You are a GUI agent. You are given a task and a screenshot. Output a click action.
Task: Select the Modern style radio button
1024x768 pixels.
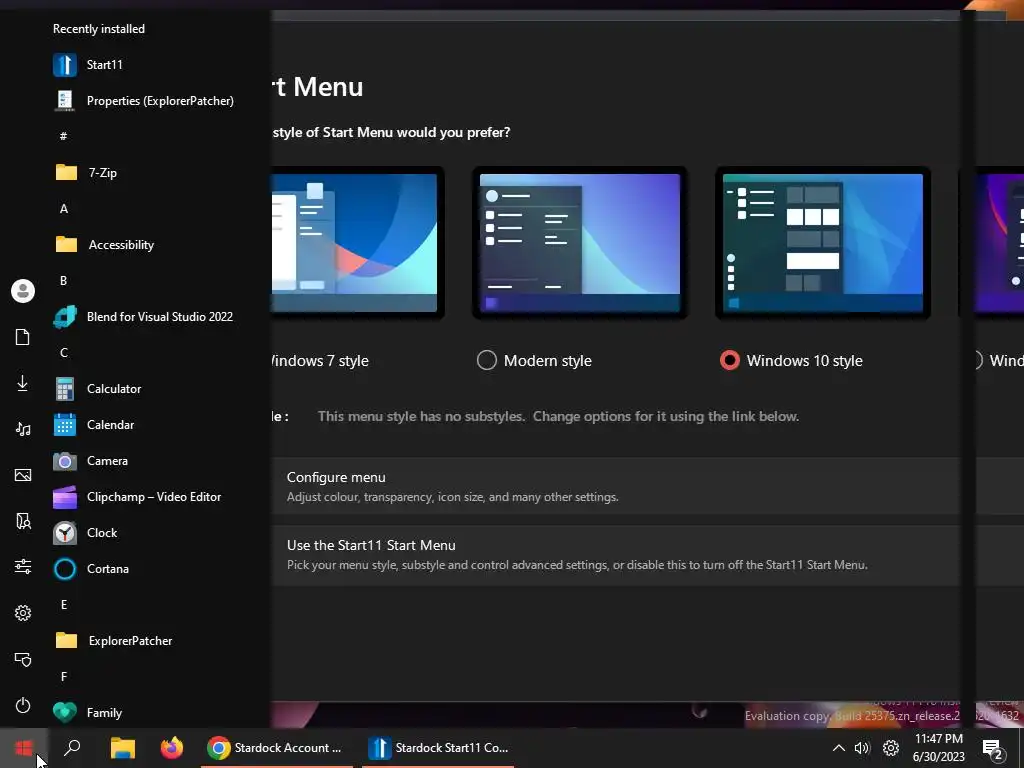coord(487,360)
